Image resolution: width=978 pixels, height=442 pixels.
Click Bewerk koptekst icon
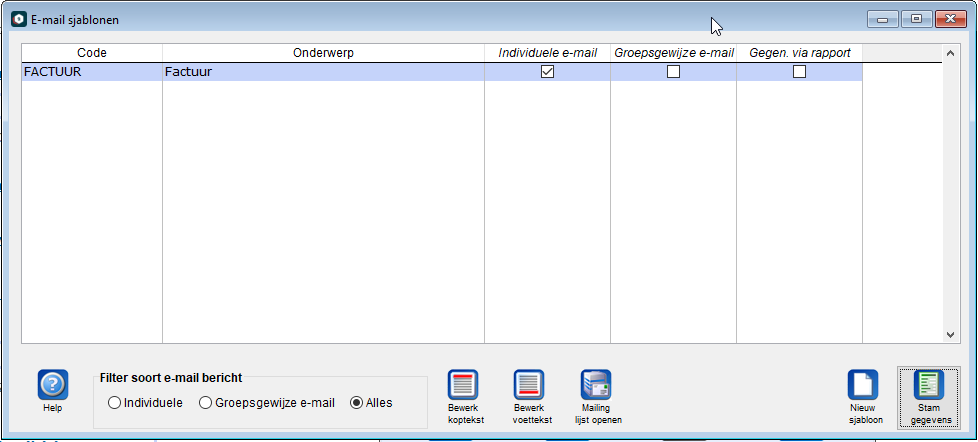pyautogui.click(x=463, y=385)
